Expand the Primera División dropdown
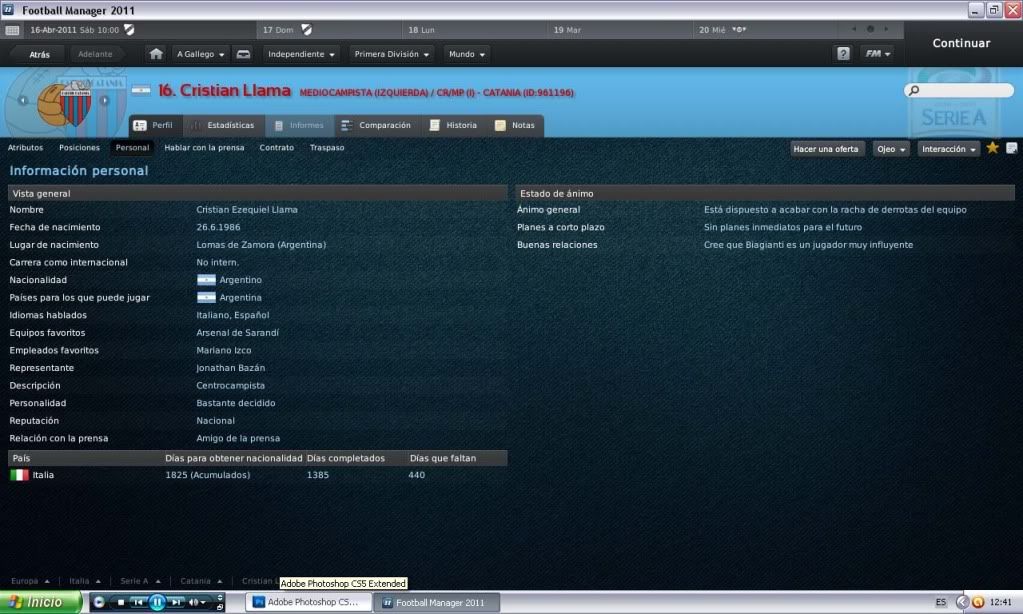Viewport: 1023px width, 614px height. coord(391,54)
